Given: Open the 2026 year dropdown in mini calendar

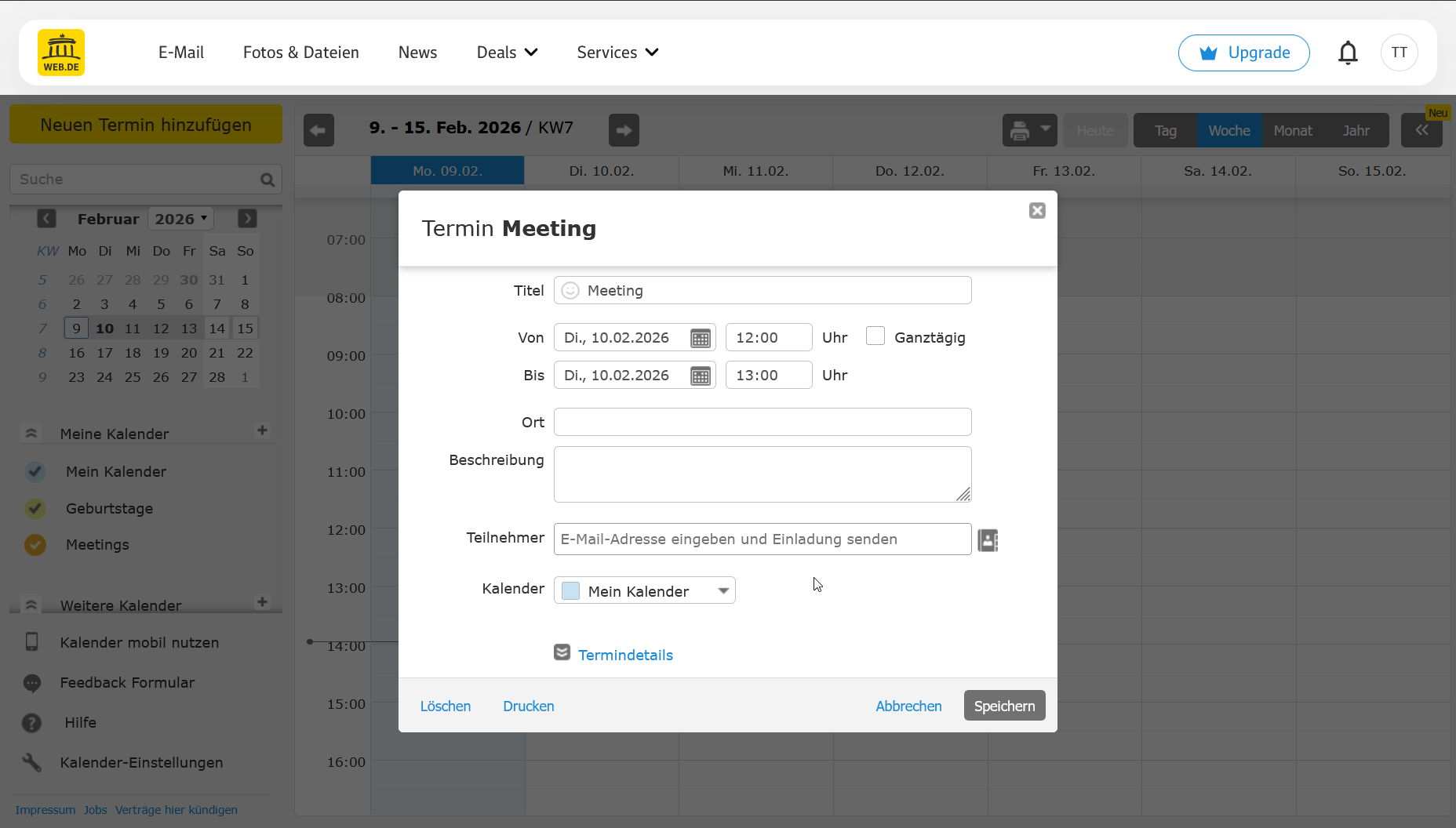Looking at the screenshot, I should point(180,219).
